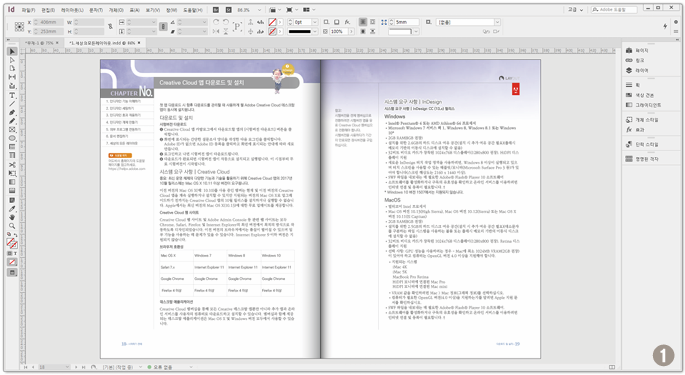
Task: Select the Gap tool
Action: (x=12, y=77)
